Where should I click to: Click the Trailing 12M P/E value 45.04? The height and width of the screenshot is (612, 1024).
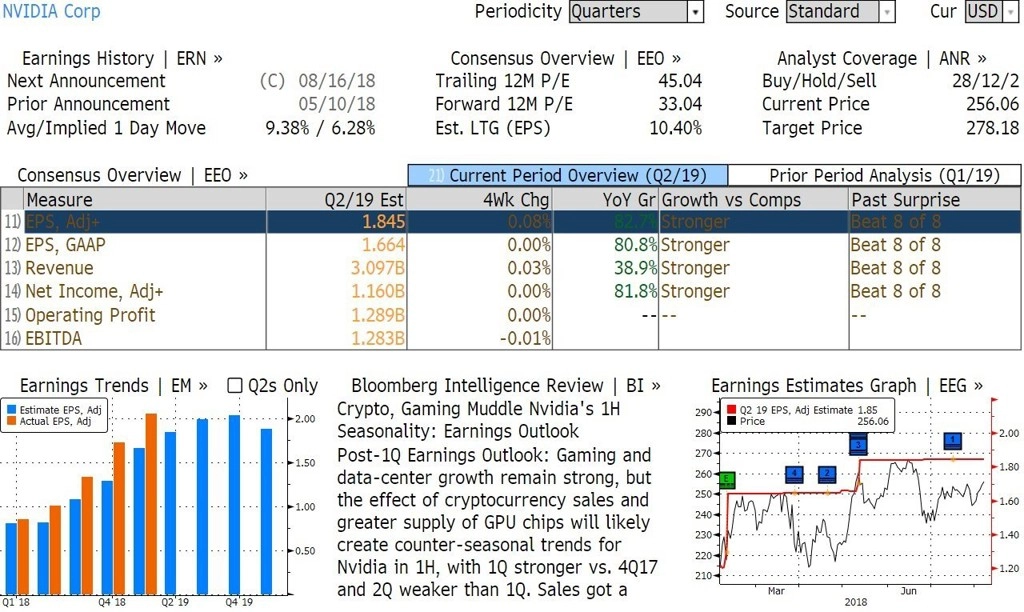(x=680, y=81)
